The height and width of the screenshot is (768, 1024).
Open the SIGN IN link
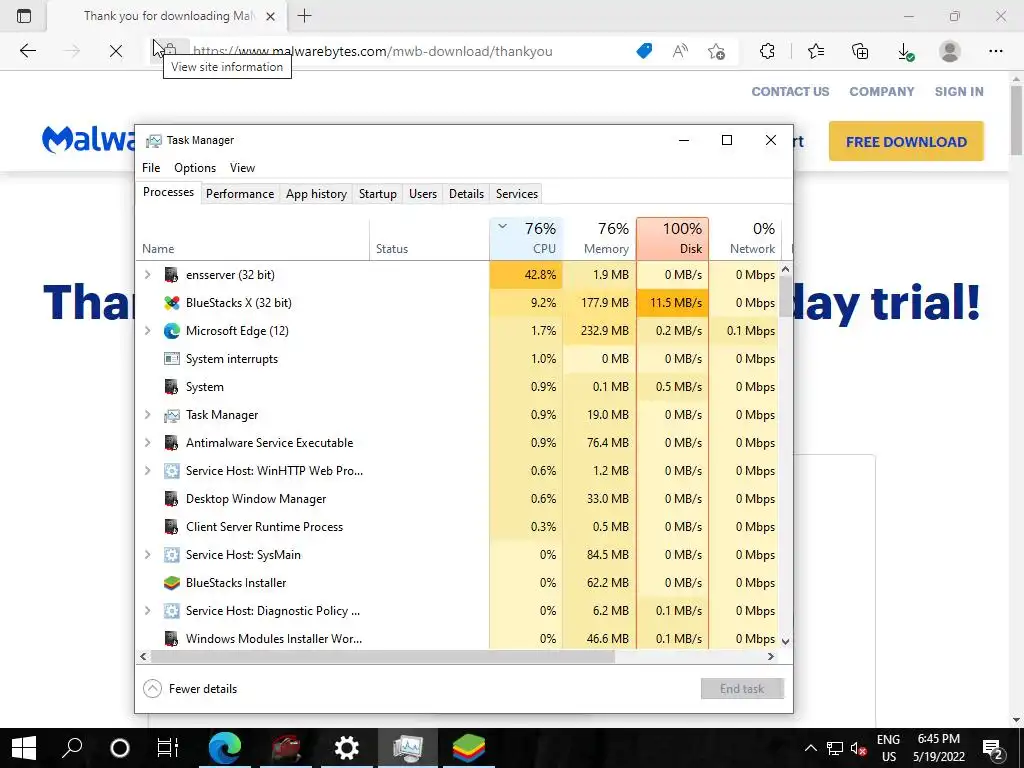coord(959,91)
